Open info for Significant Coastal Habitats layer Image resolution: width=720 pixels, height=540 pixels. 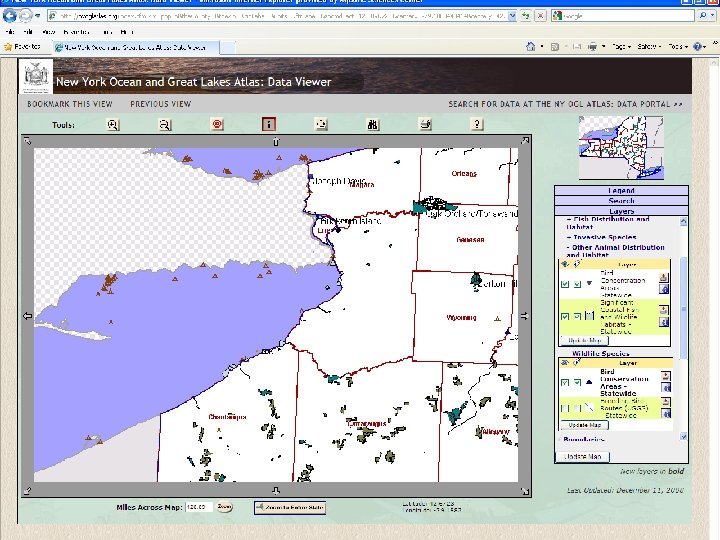pos(664,322)
